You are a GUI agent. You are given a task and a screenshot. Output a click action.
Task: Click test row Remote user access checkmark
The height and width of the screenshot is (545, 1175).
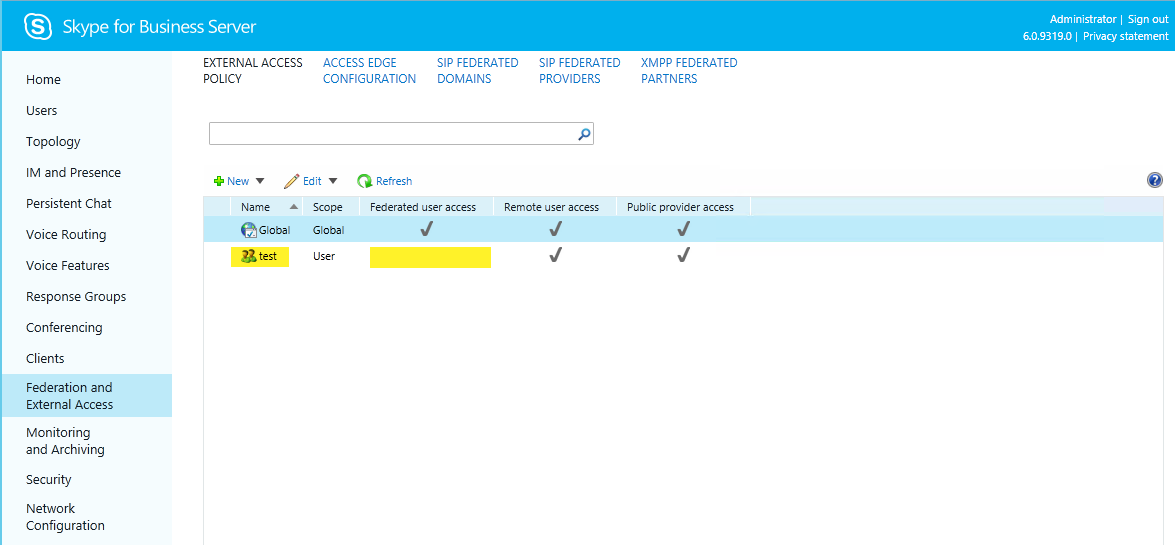[x=555, y=256]
